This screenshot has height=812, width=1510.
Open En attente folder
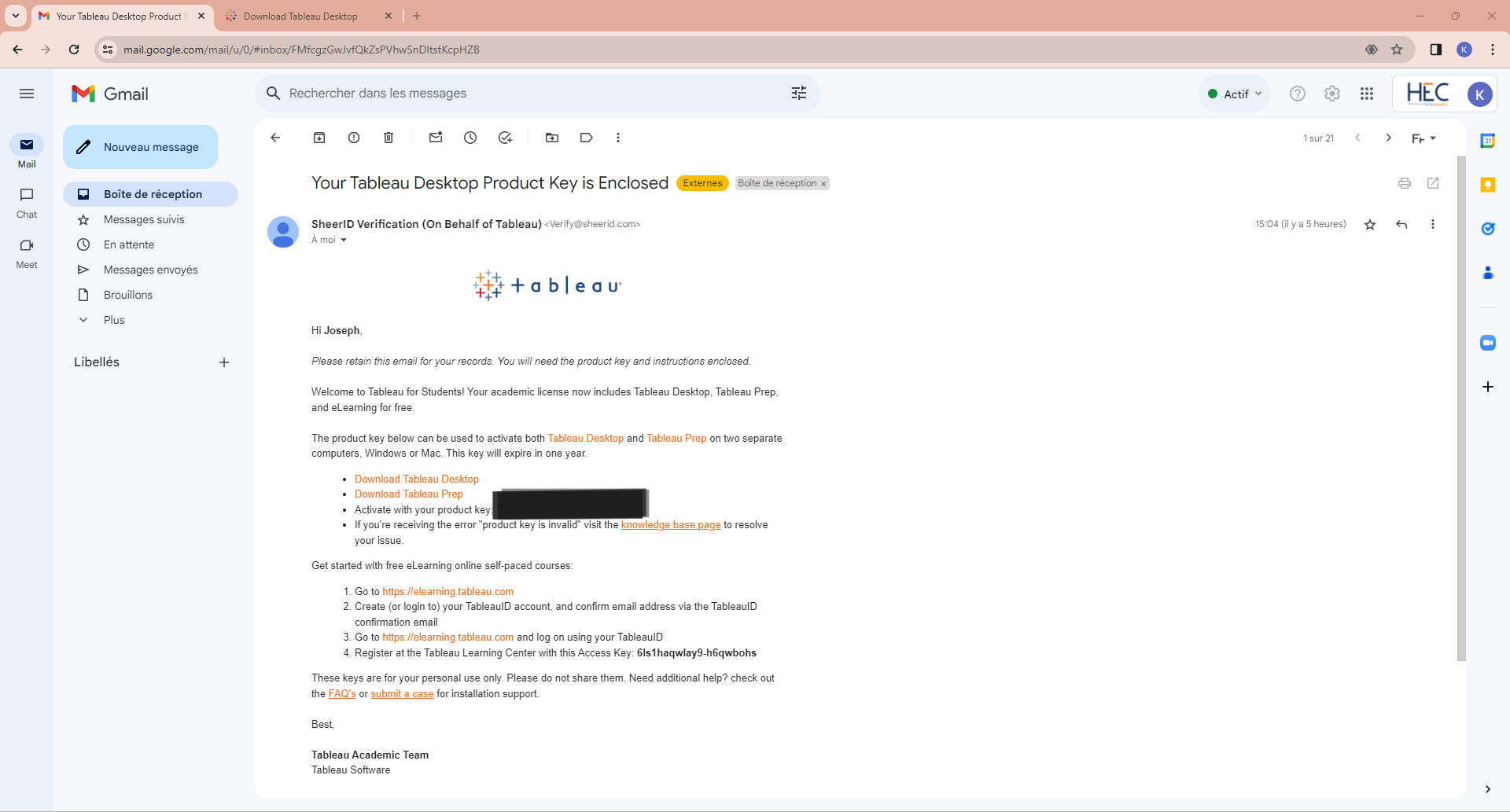click(x=150, y=244)
